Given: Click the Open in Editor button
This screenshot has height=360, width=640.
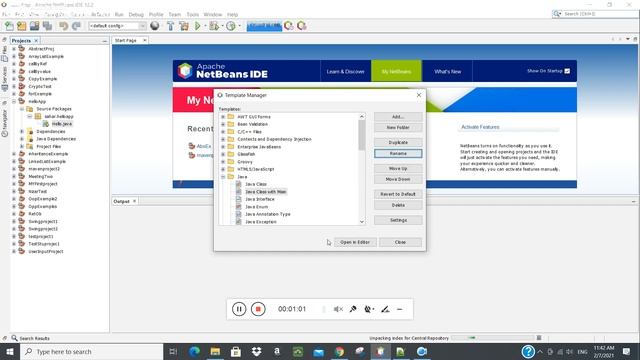Looking at the screenshot, I should coord(355,242).
